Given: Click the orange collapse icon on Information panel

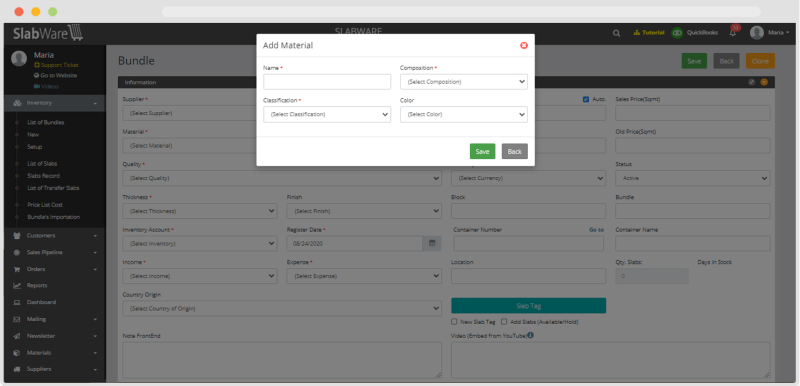Looking at the screenshot, I should (x=764, y=82).
